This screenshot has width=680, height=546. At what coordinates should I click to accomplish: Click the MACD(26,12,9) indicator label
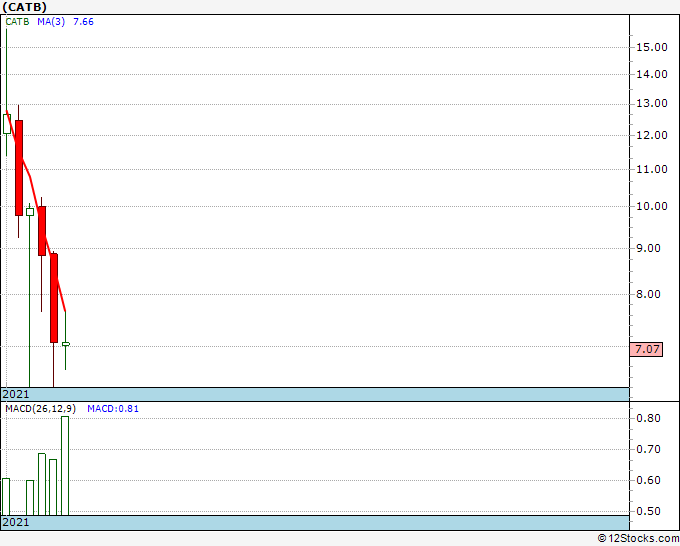40,409
